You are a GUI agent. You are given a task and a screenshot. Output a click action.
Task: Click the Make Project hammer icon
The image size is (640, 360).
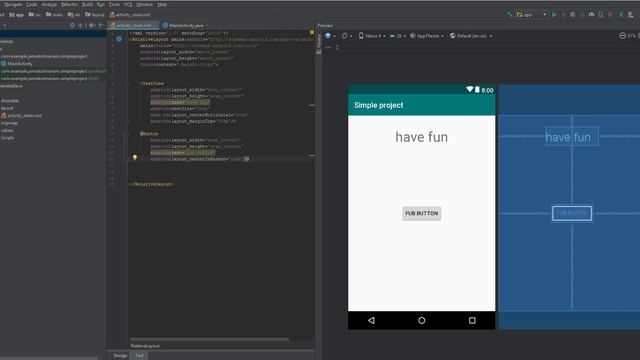click(509, 15)
